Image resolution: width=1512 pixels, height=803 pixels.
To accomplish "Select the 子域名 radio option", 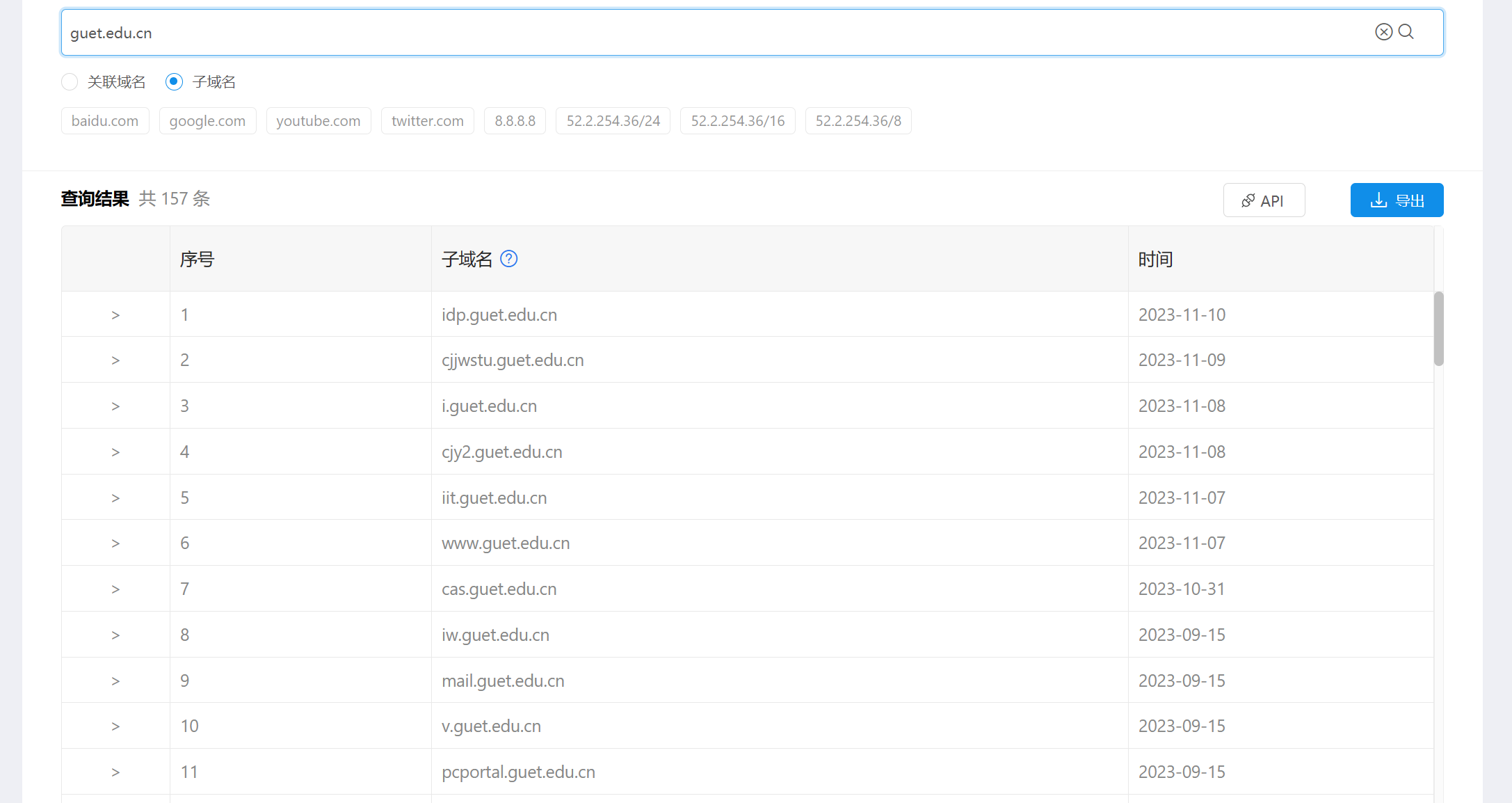I will (x=174, y=82).
